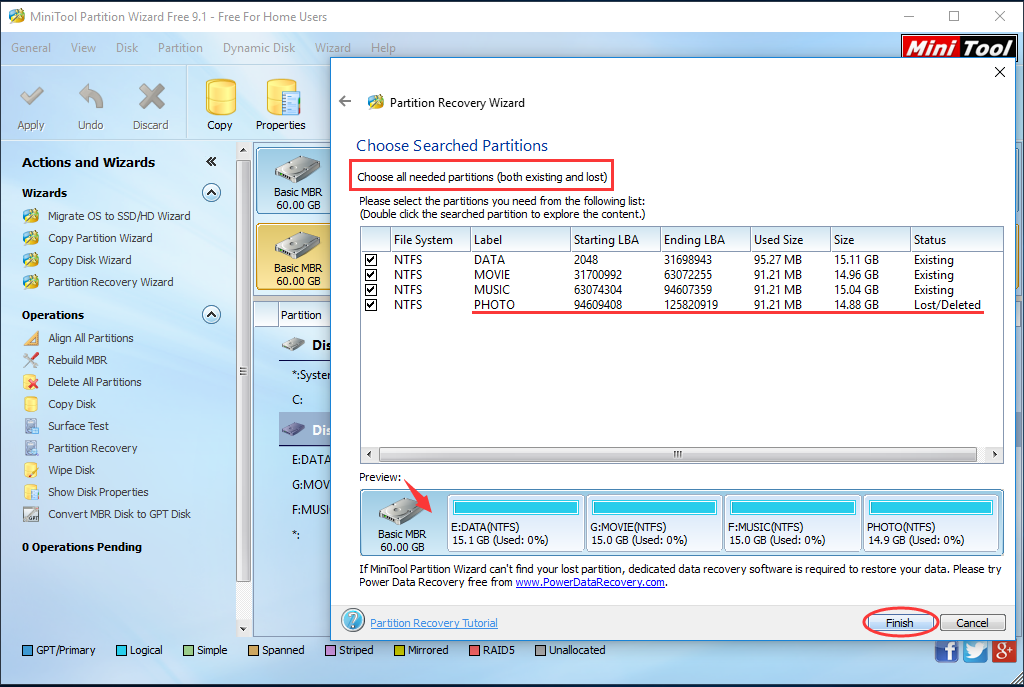Viewport: 1024px width, 687px height.
Task: Select Copy Disk under Operations
Action: click(x=72, y=404)
